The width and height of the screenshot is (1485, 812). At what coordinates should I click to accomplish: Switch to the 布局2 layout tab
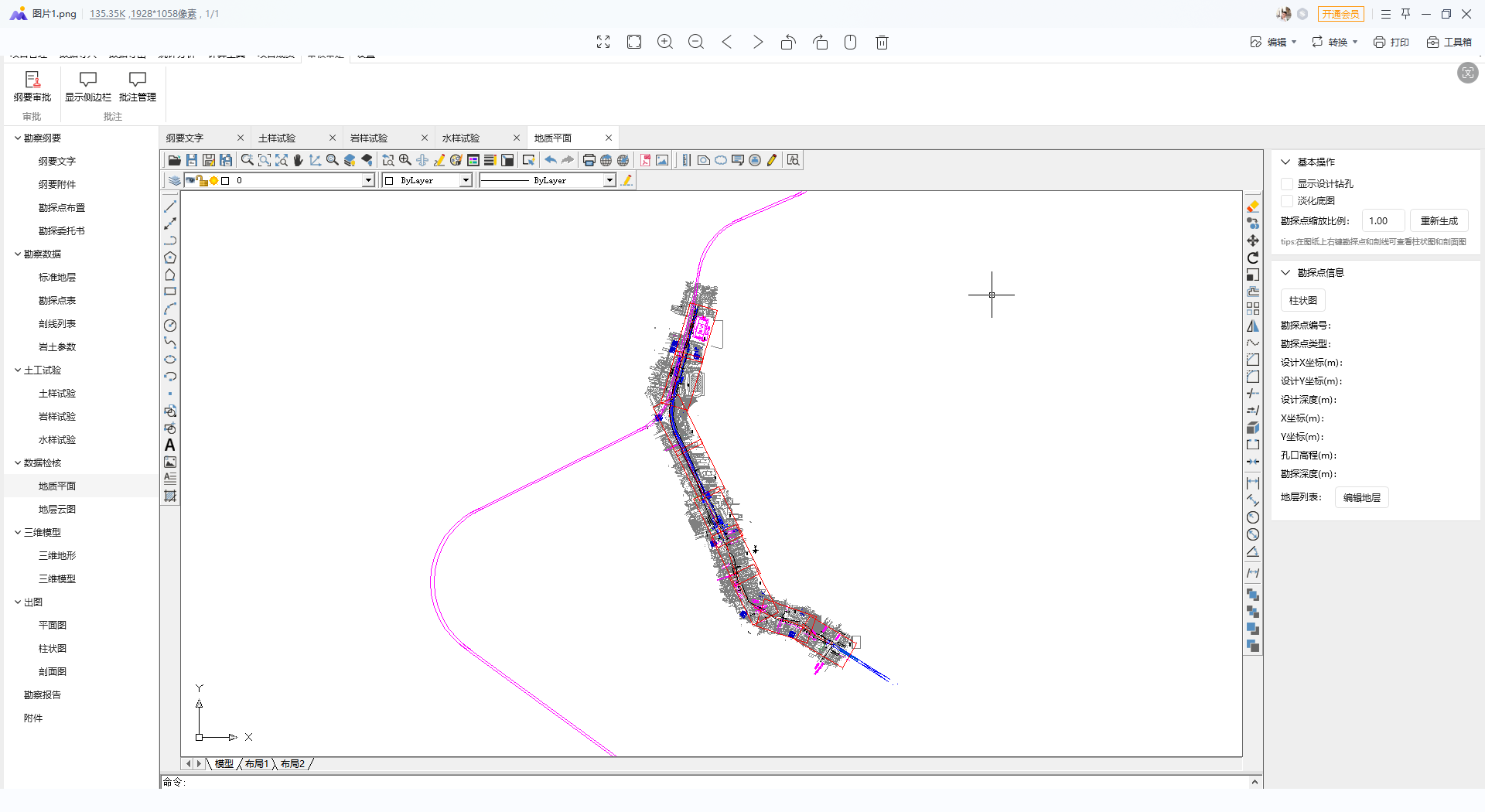pos(292,764)
